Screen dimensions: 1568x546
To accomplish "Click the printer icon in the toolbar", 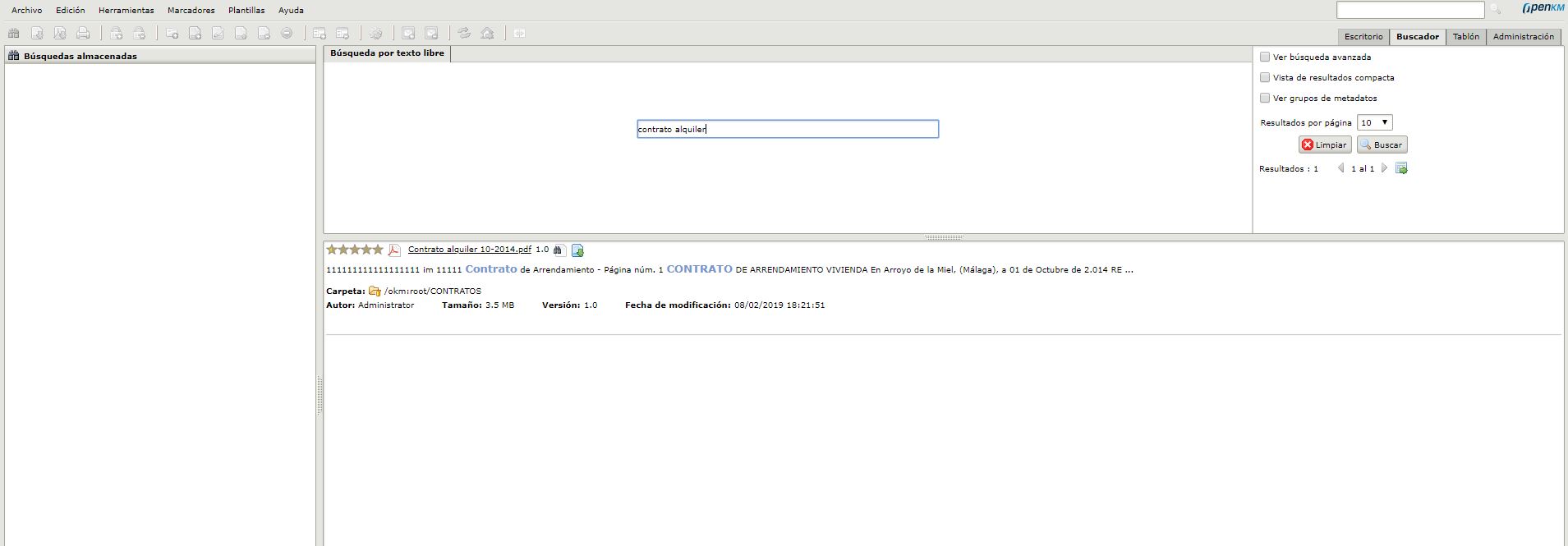I will pos(83,34).
